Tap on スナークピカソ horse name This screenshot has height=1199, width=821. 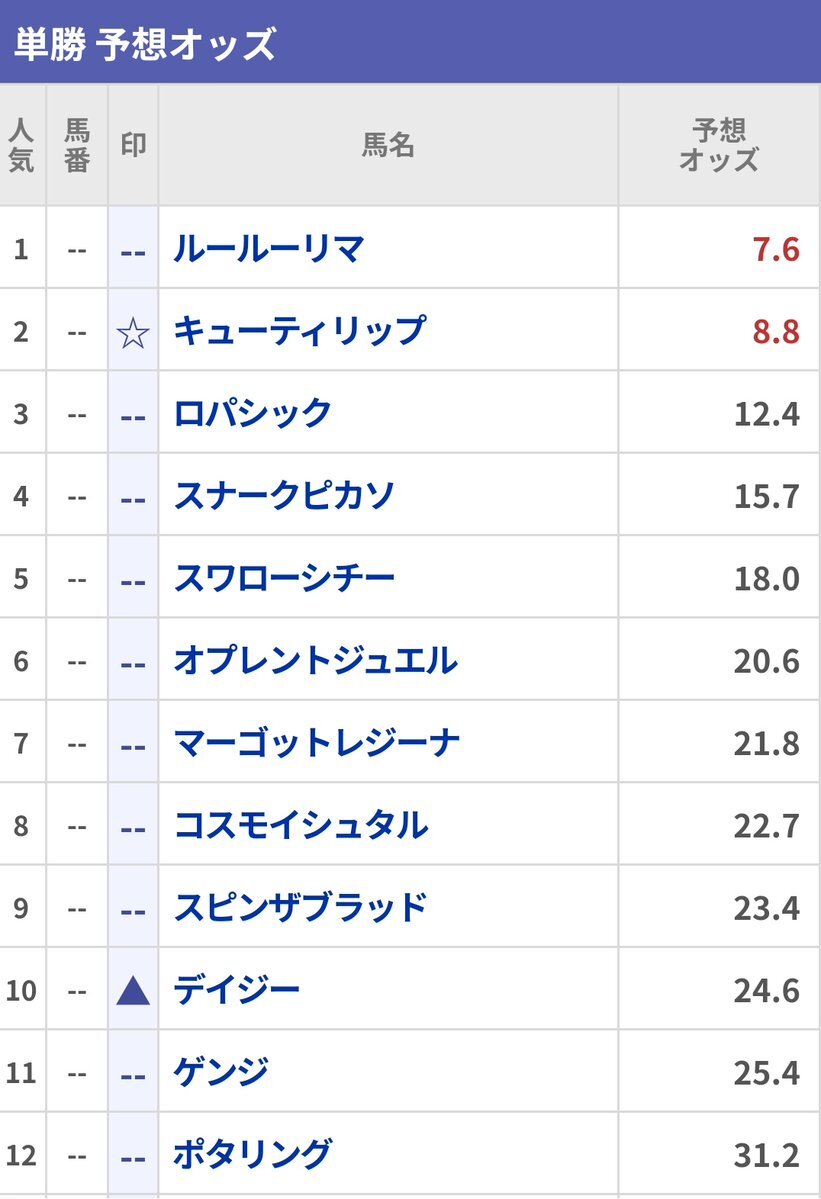tap(284, 495)
